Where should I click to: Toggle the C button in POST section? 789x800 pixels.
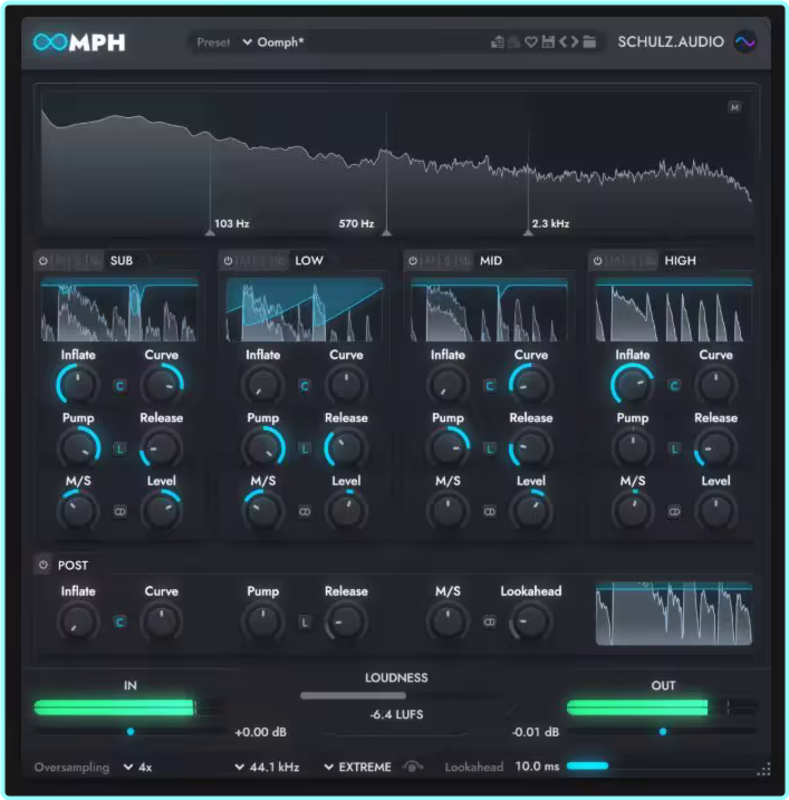pos(120,622)
